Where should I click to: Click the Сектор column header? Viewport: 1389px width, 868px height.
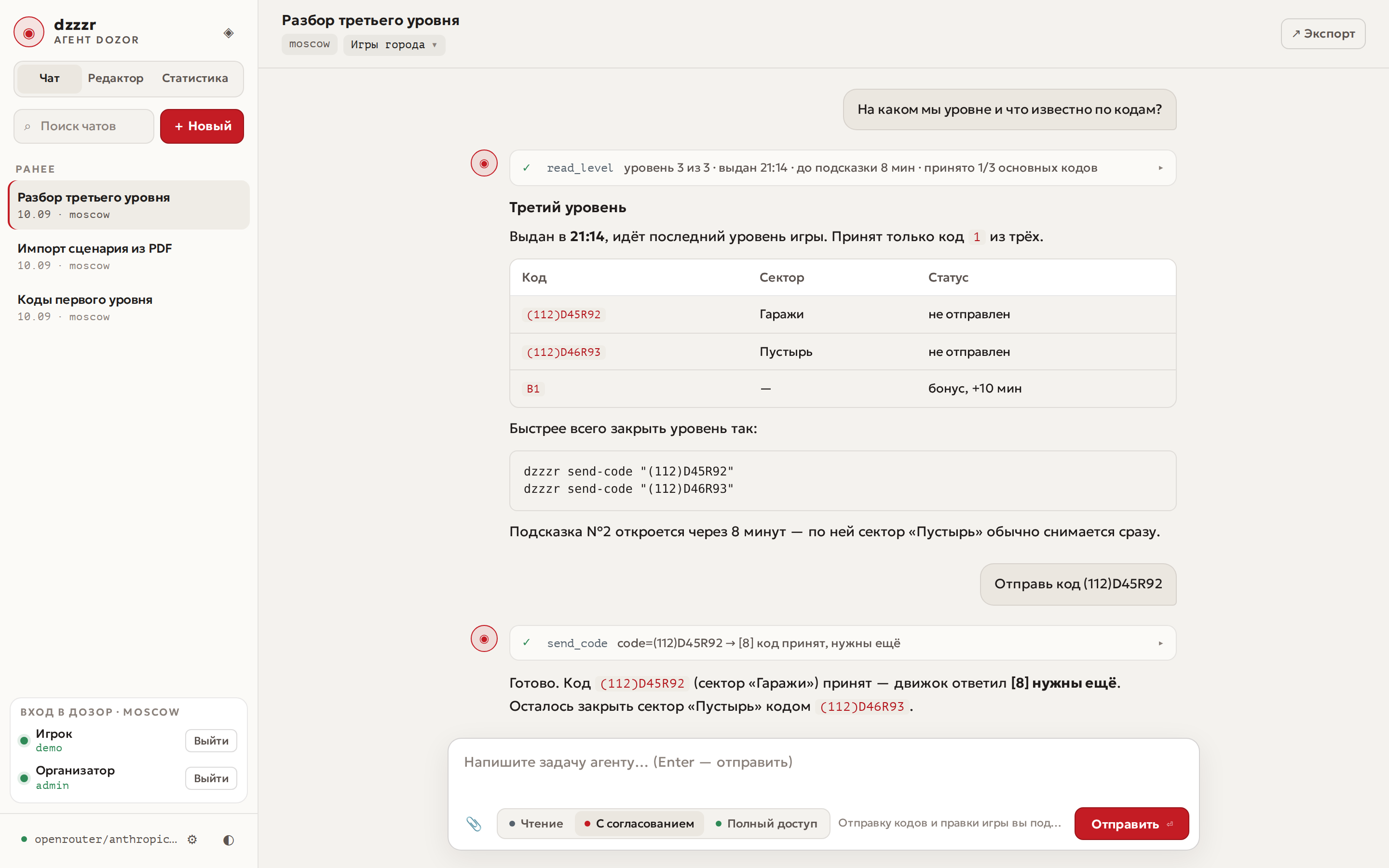pyautogui.click(x=781, y=277)
